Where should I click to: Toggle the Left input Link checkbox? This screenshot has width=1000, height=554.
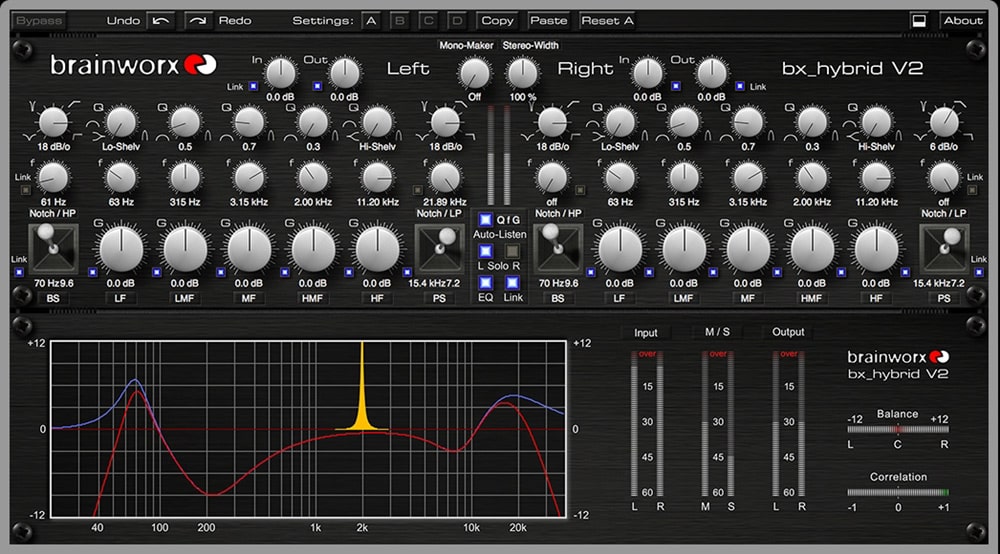[253, 86]
